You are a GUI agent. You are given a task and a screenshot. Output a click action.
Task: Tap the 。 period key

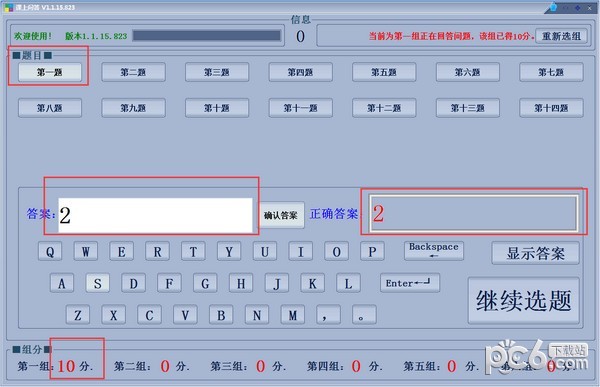pyautogui.click(x=364, y=315)
